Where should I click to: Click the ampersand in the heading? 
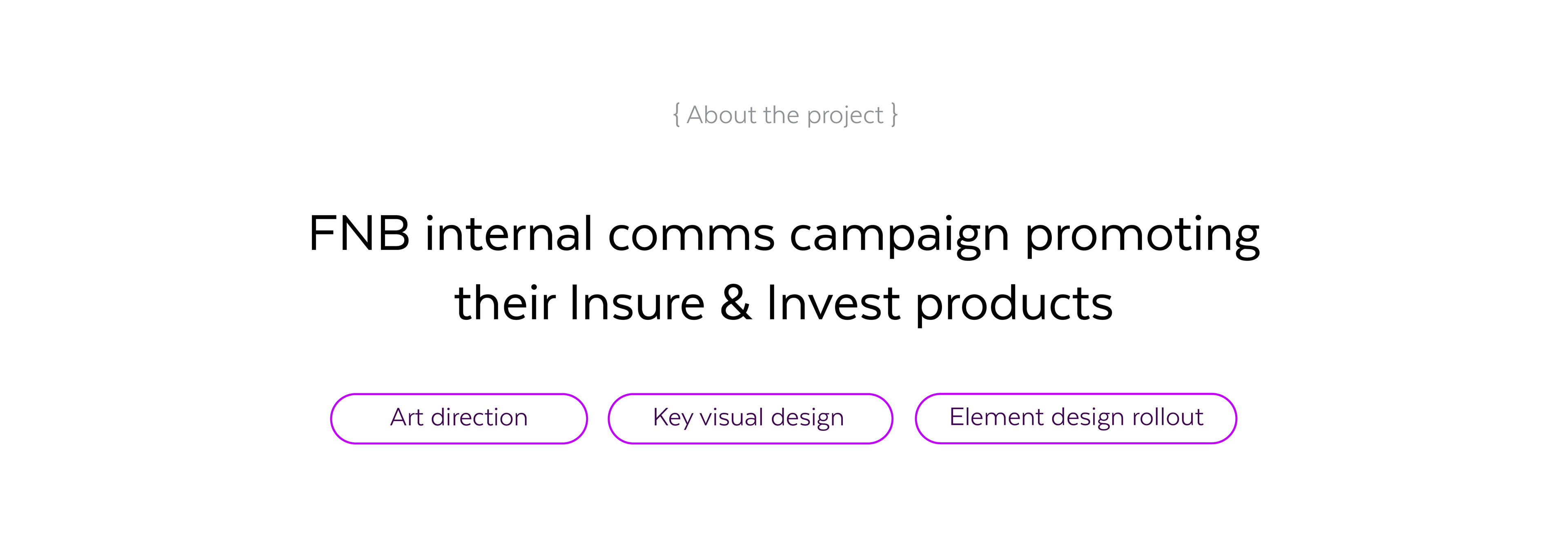pyautogui.click(x=735, y=303)
